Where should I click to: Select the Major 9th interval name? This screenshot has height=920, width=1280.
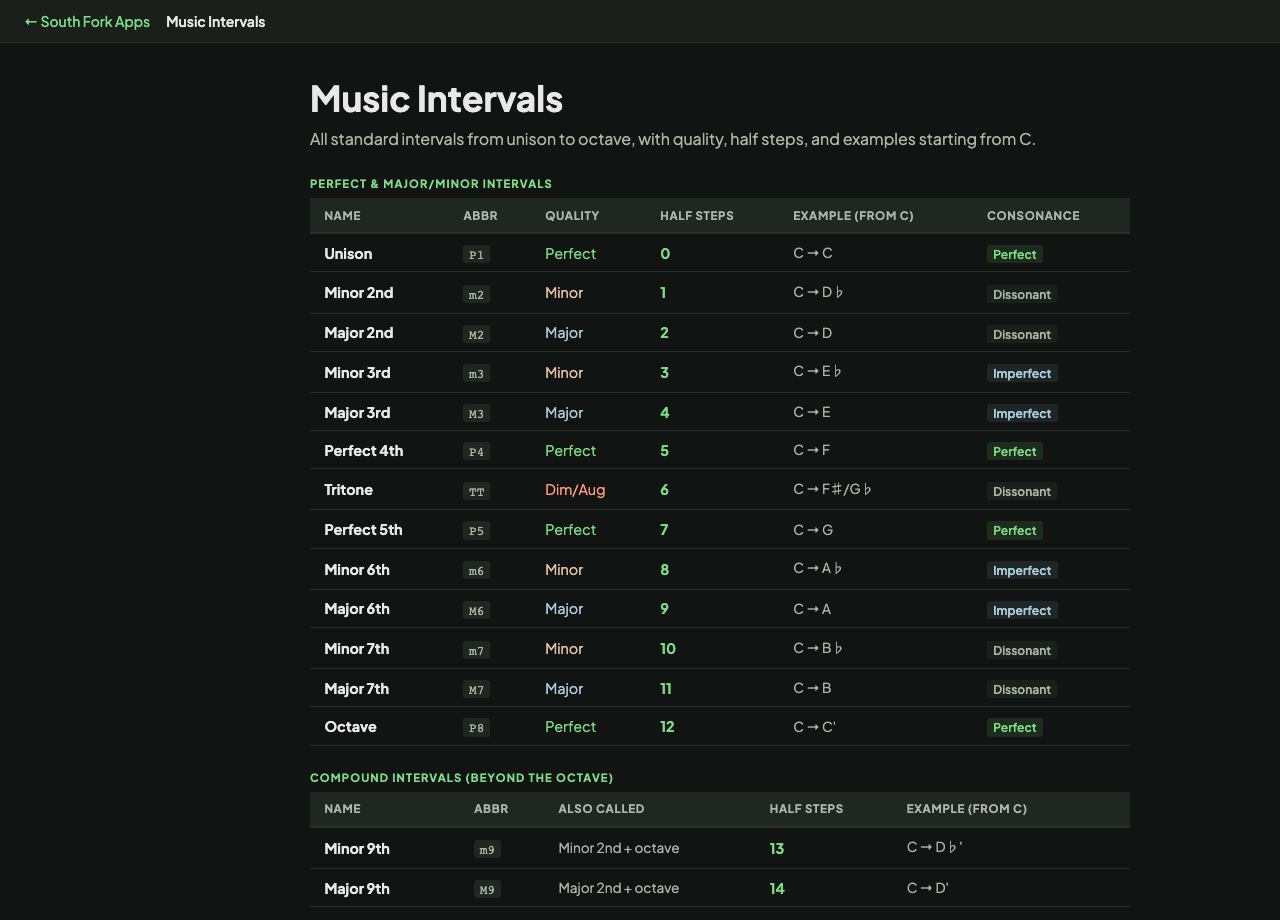tap(357, 889)
